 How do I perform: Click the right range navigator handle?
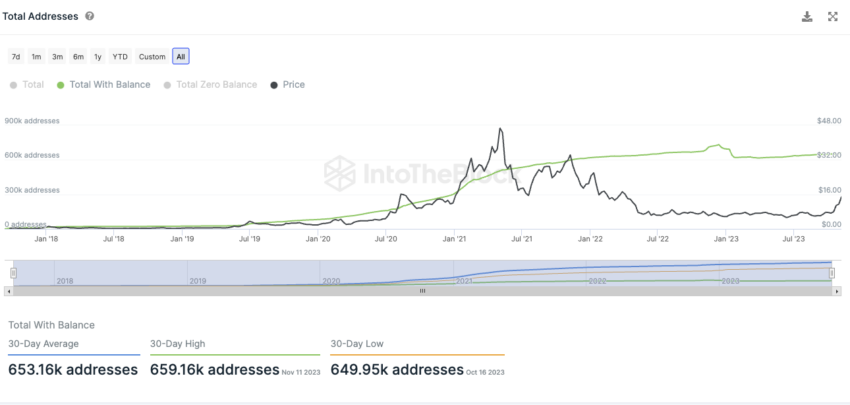click(832, 274)
